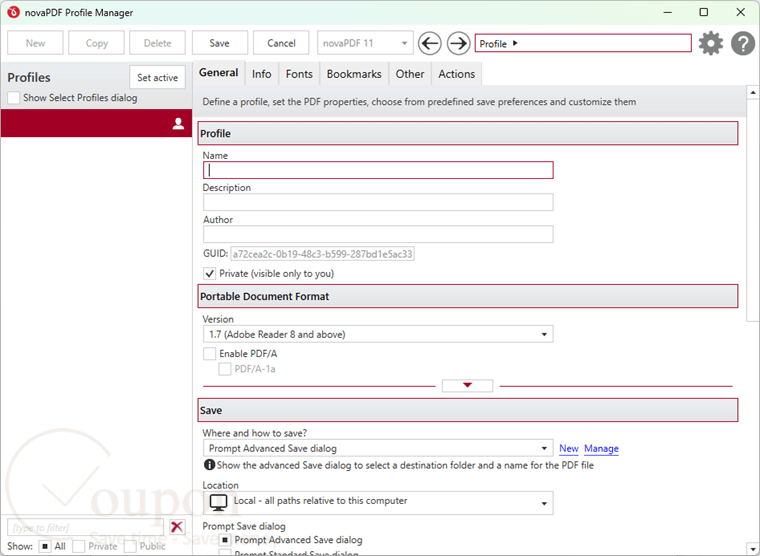Image resolution: width=760 pixels, height=556 pixels.
Task: Open the settings gear icon
Action: 711,43
